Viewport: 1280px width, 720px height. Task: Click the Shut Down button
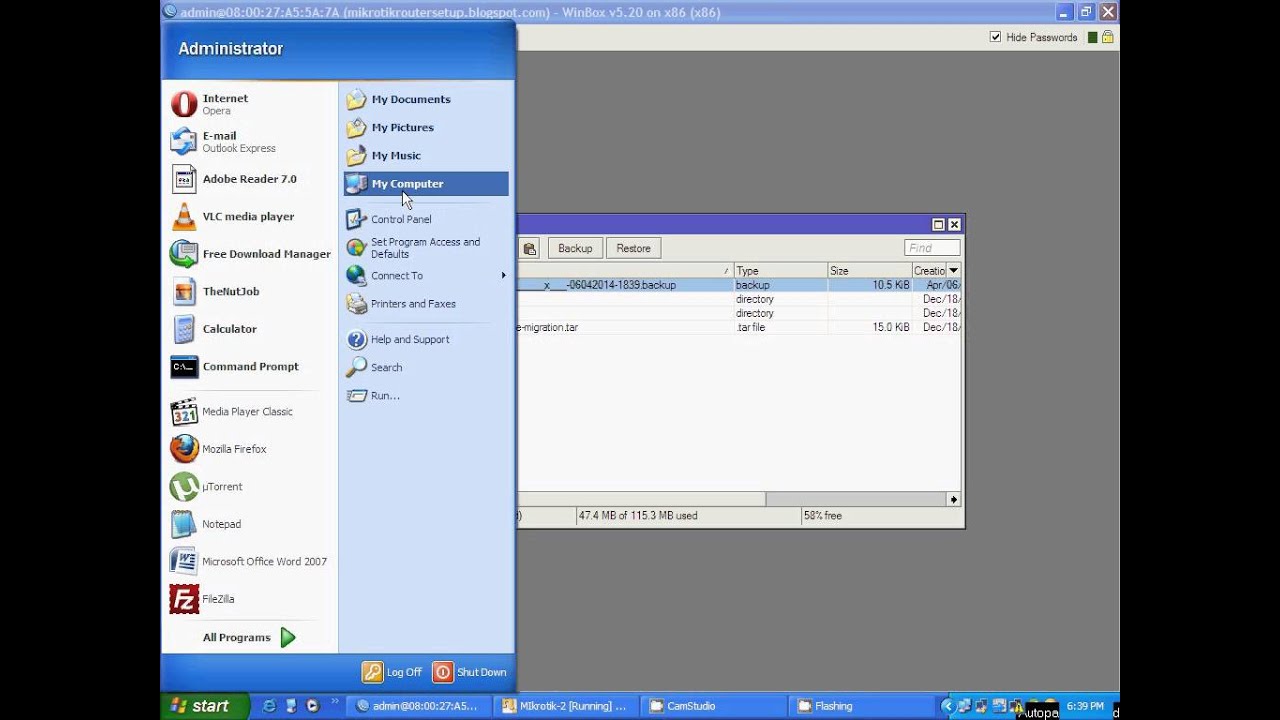[x=470, y=672]
